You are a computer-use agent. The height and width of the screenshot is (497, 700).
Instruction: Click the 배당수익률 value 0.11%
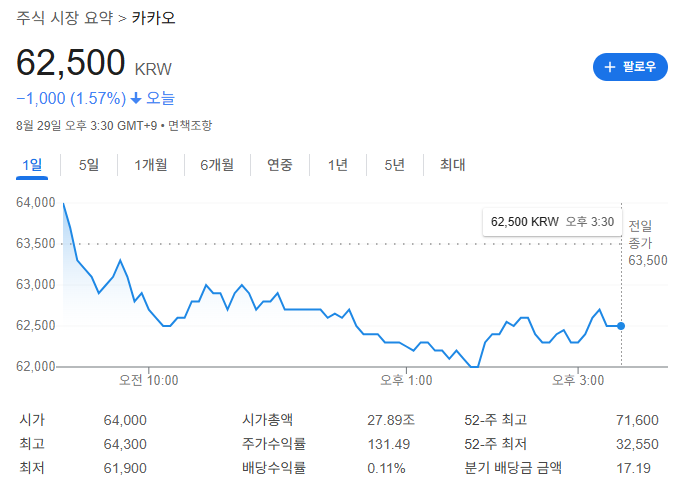pos(386,468)
